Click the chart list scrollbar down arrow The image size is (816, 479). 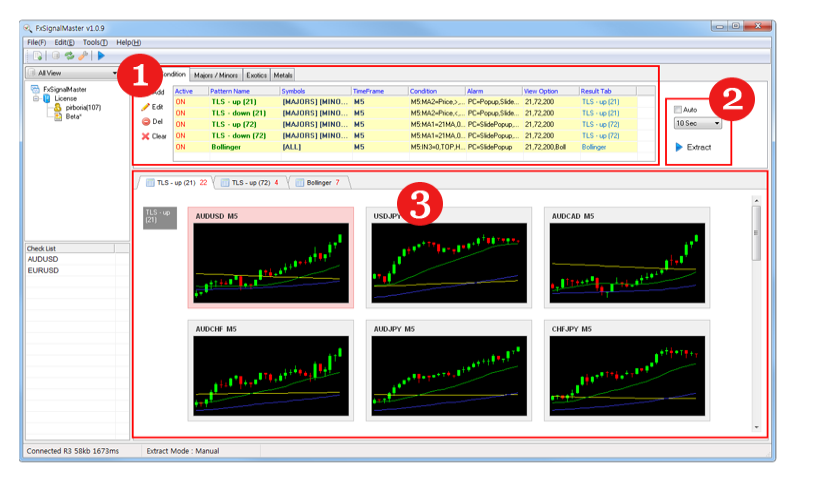click(x=757, y=427)
